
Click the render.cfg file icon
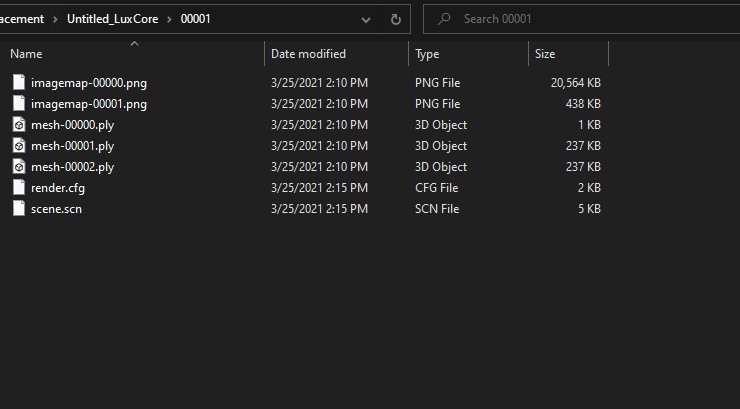pyautogui.click(x=18, y=188)
